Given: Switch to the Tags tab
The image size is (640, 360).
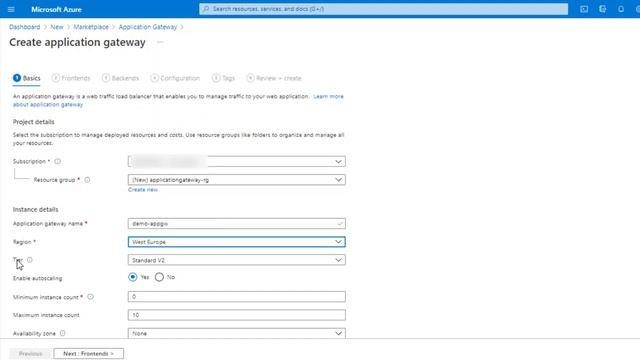Looking at the screenshot, I should pos(223,78).
